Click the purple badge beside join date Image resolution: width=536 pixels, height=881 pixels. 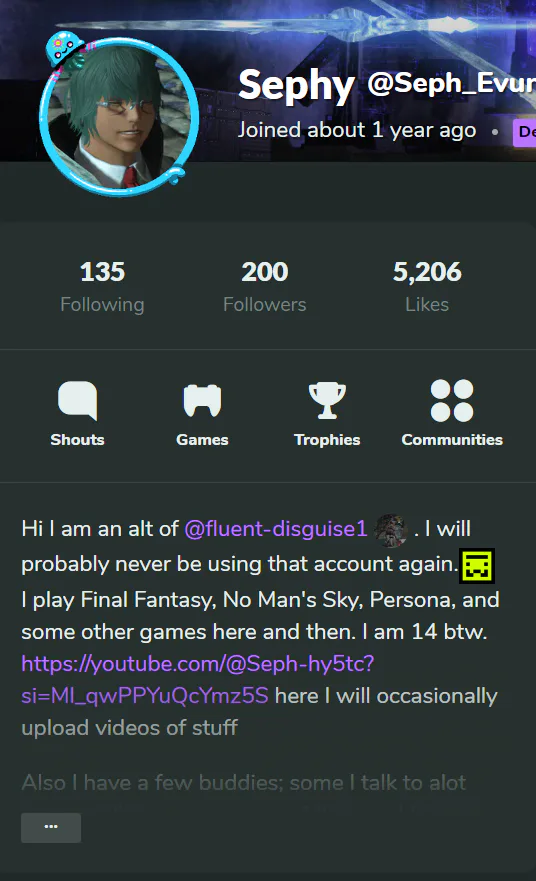[525, 133]
